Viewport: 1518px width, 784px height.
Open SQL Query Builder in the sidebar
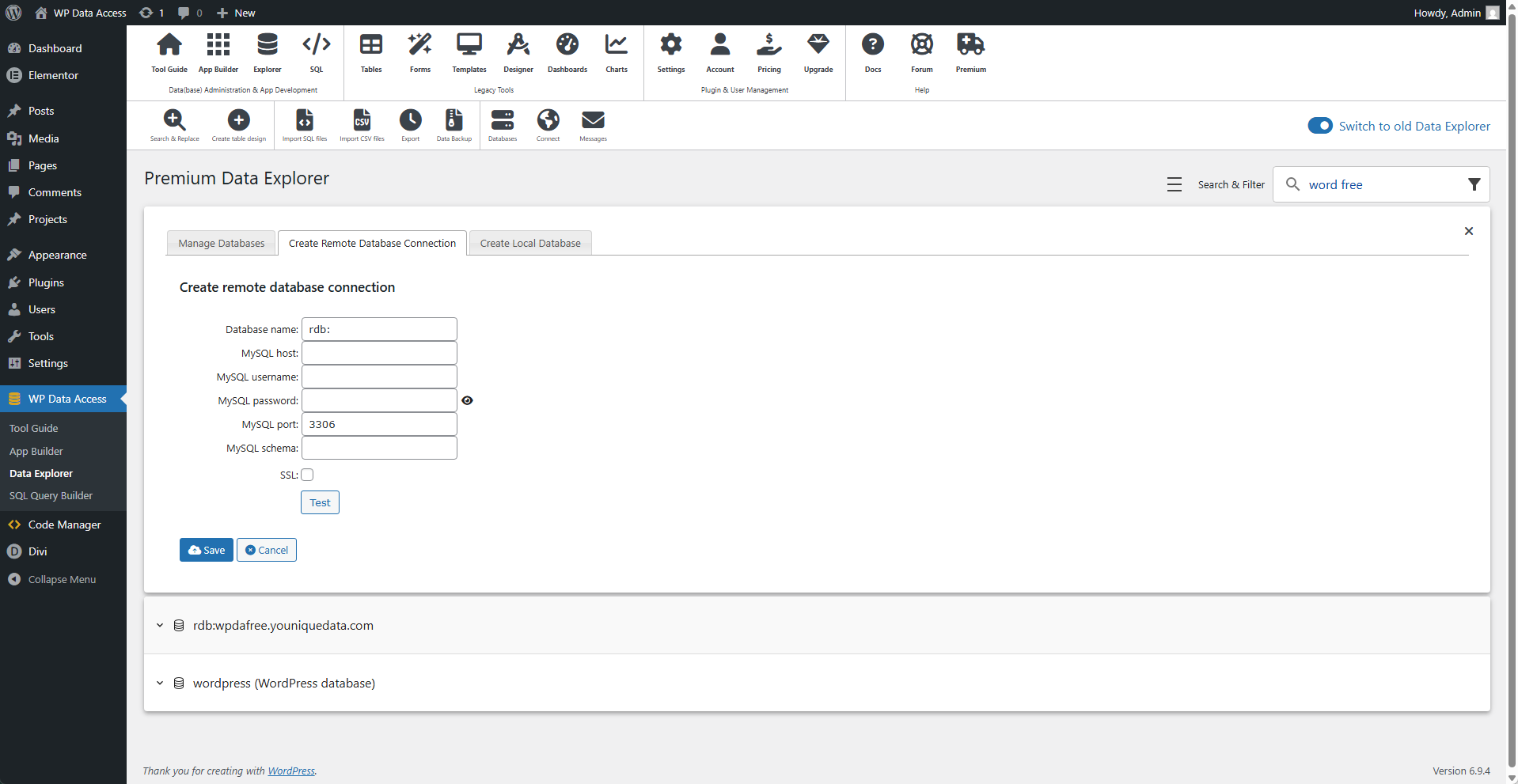point(51,495)
